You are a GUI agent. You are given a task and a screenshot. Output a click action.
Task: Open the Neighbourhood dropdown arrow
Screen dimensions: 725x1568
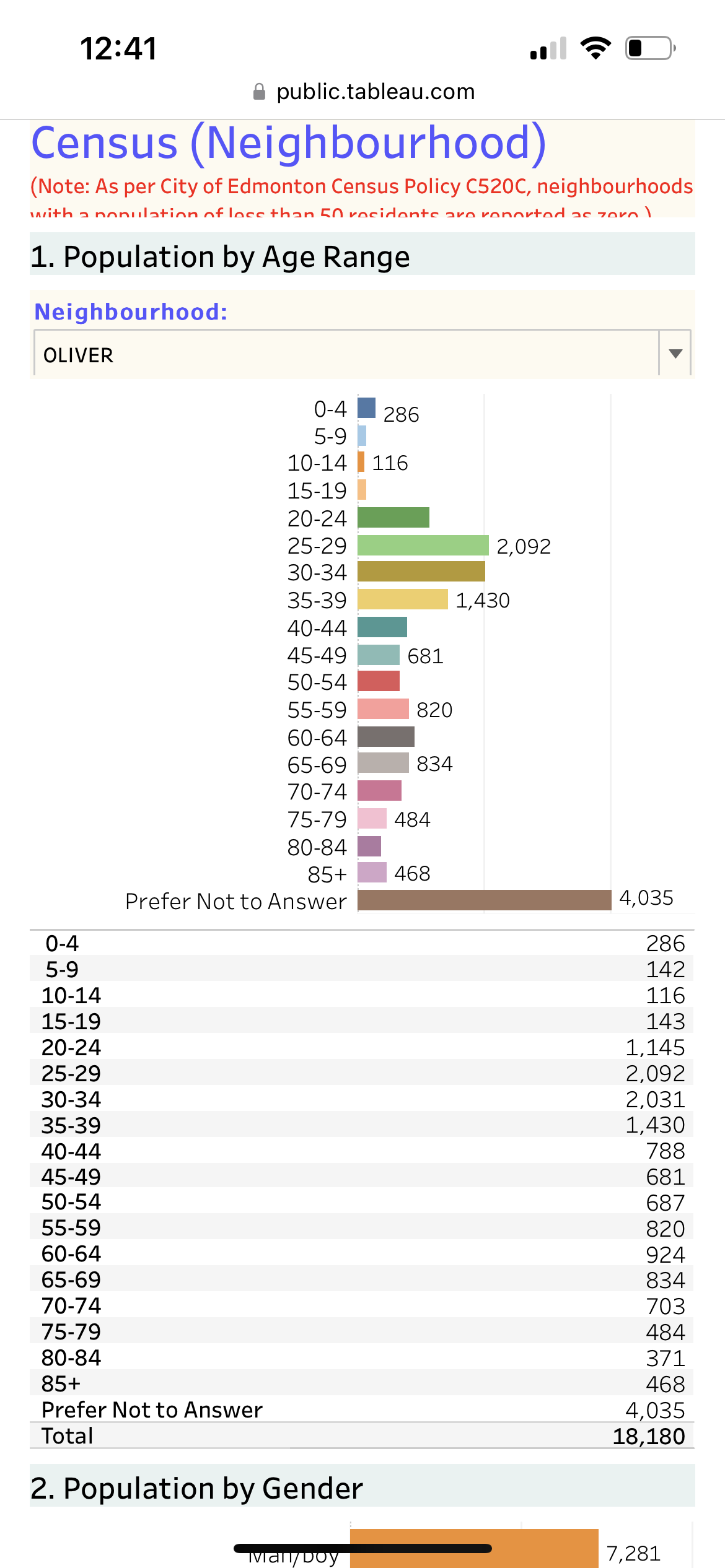tap(675, 354)
